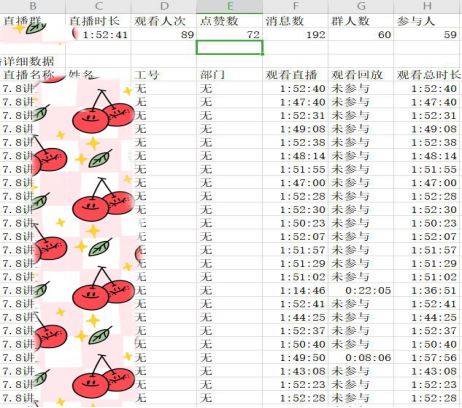Select column header G
The image size is (462, 408).
pos(361,6)
